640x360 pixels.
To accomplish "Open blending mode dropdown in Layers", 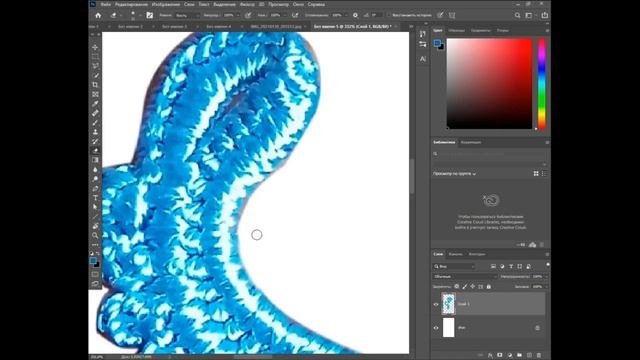I will click(x=465, y=276).
